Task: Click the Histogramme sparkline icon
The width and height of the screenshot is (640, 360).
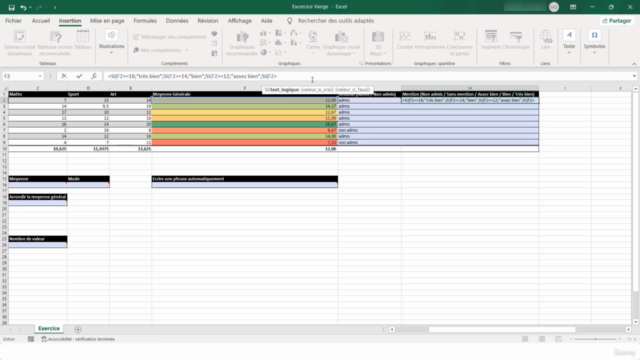Action: [x=430, y=40]
